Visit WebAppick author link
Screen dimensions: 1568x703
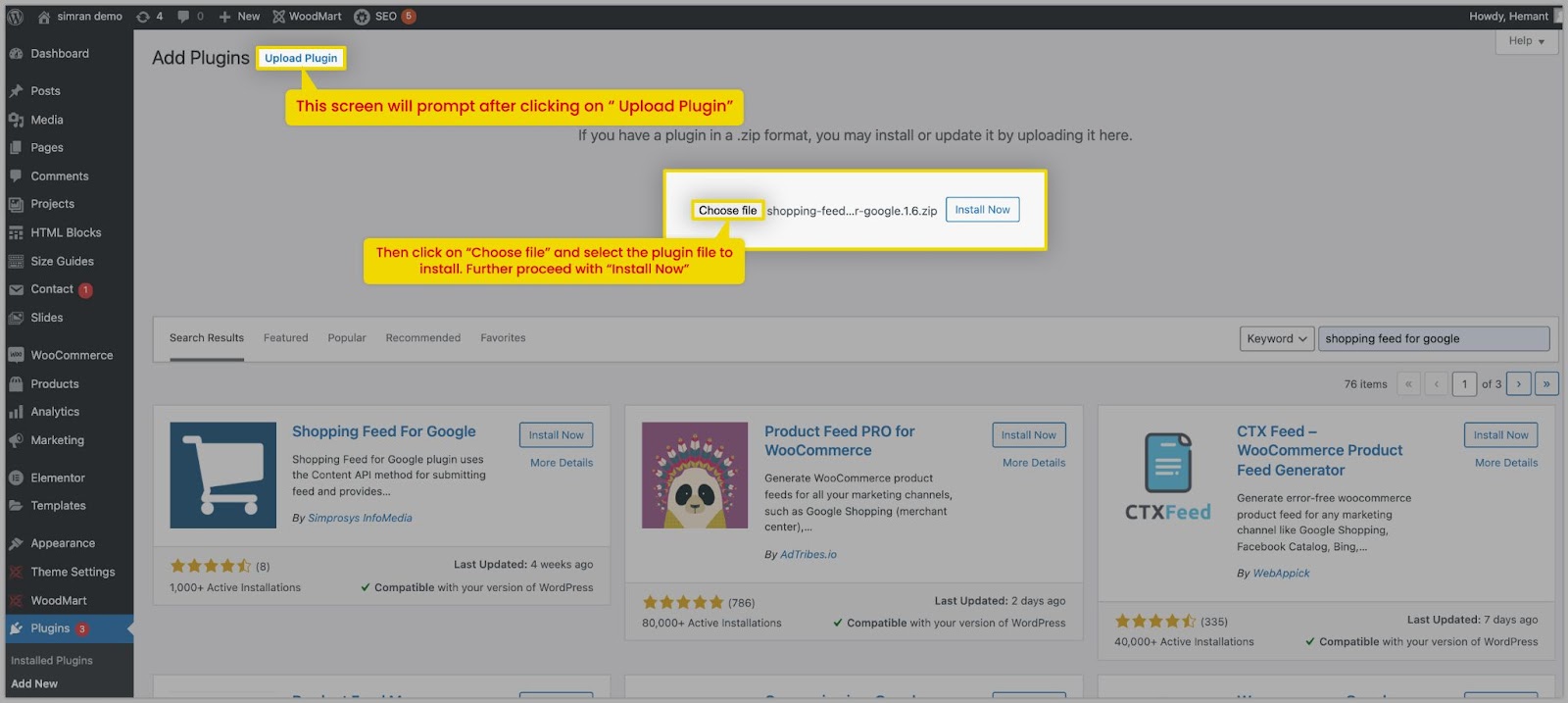pos(1281,574)
